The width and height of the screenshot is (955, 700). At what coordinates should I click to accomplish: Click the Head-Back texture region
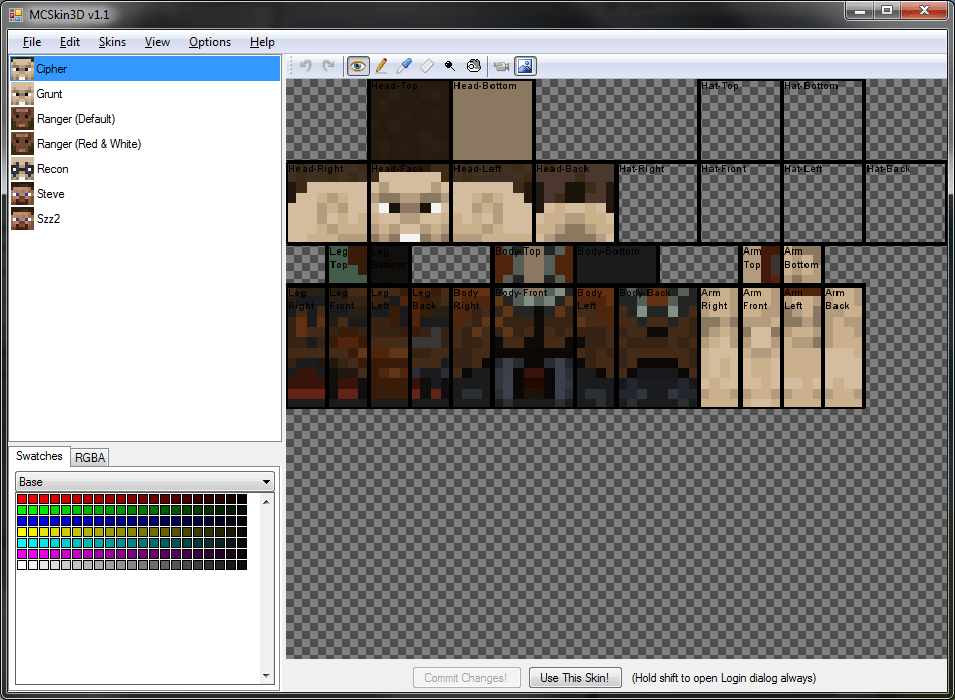coord(576,203)
